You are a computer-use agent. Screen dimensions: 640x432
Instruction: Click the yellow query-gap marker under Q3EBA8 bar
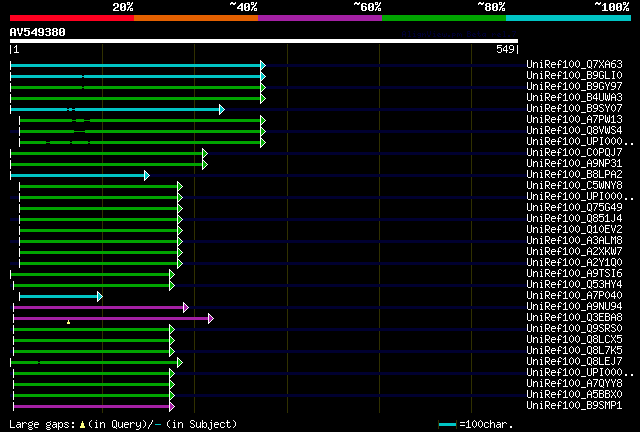pyautogui.click(x=69, y=323)
